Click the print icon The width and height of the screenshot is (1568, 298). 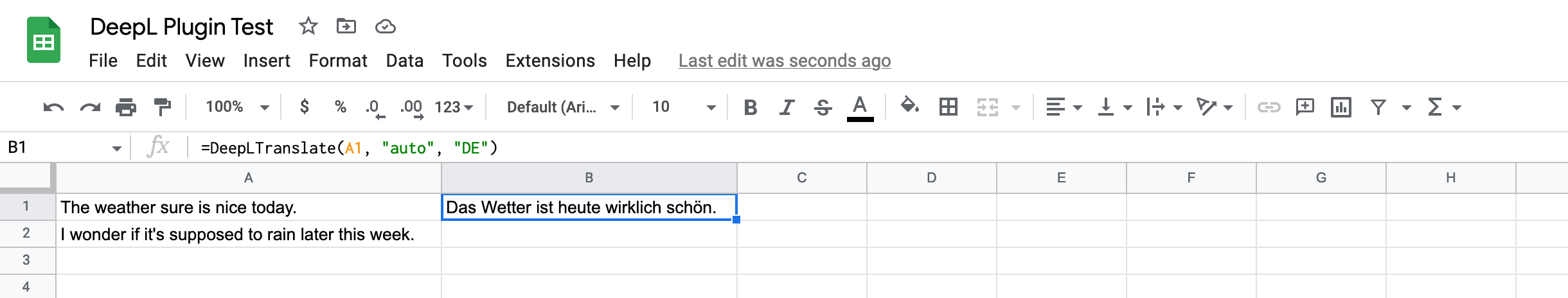pos(125,107)
